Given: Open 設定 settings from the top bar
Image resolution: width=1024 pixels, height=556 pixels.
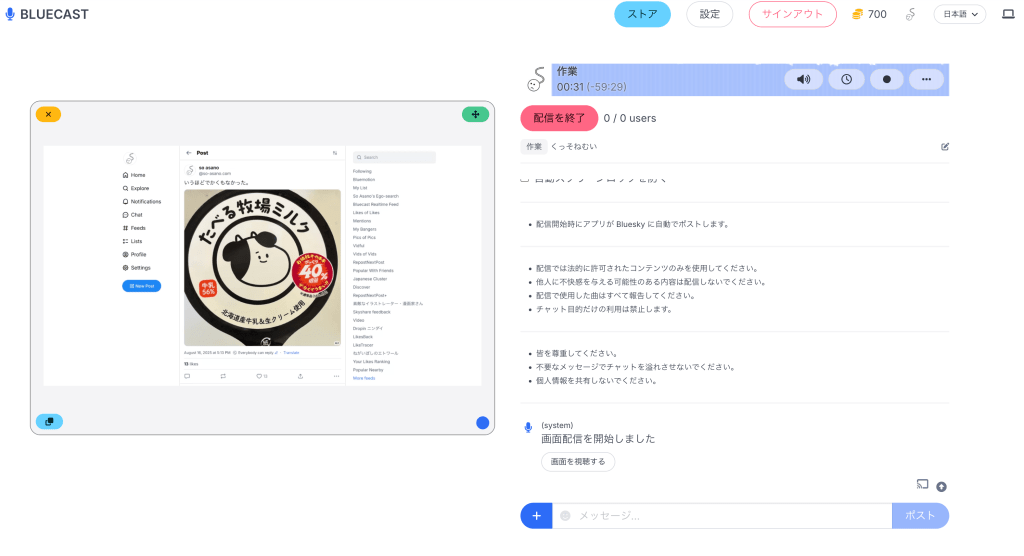Looking at the screenshot, I should tap(709, 14).
